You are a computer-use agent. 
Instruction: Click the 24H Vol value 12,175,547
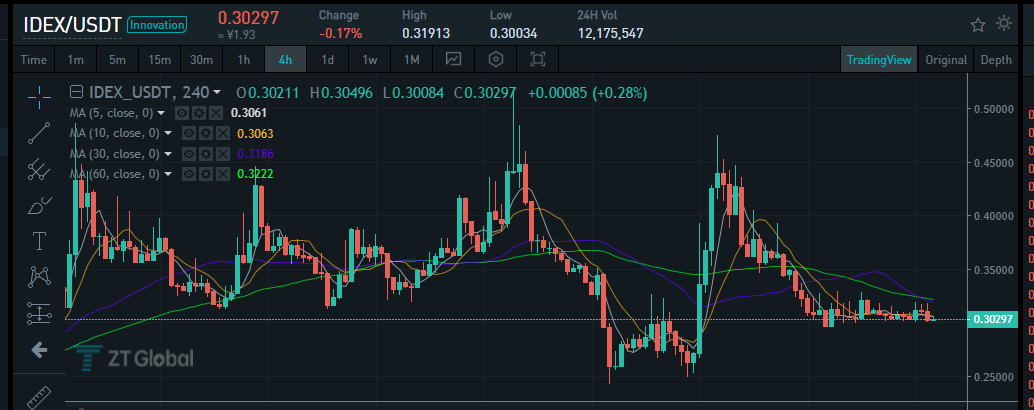(610, 33)
